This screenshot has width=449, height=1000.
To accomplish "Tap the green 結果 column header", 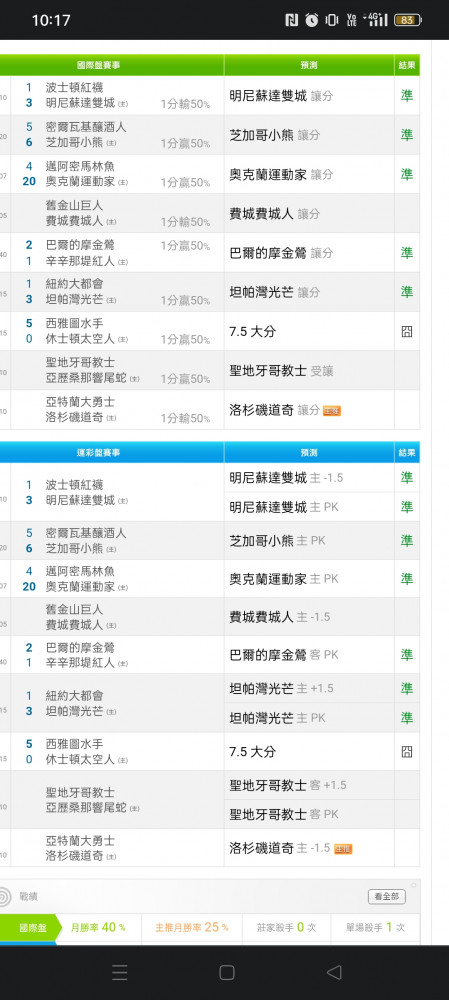I will (407, 65).
